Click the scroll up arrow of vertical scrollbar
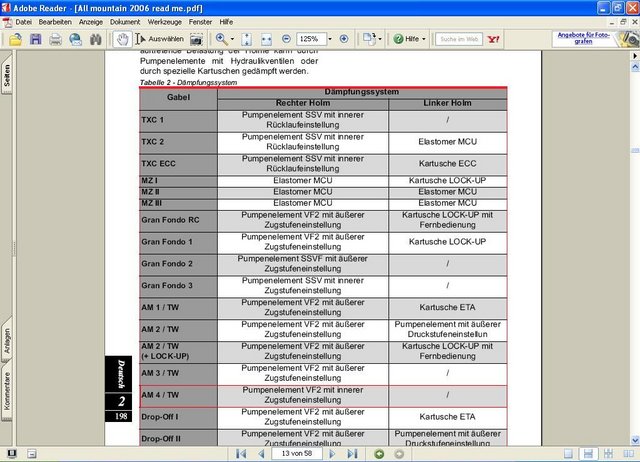Image resolution: width=640 pixels, height=462 pixels. coord(635,67)
